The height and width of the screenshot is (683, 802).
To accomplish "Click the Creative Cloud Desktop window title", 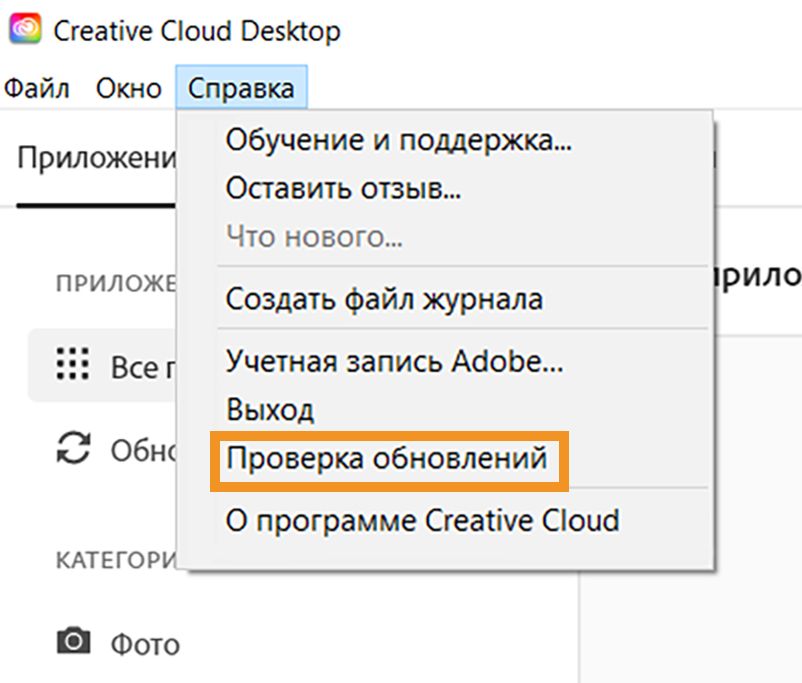I will point(197,31).
